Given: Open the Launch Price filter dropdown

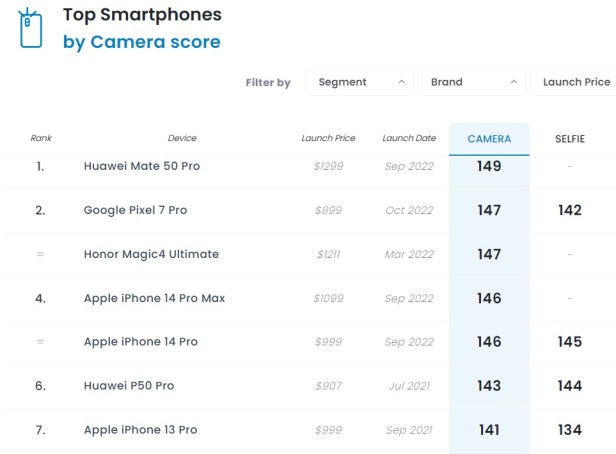Looking at the screenshot, I should [x=576, y=82].
